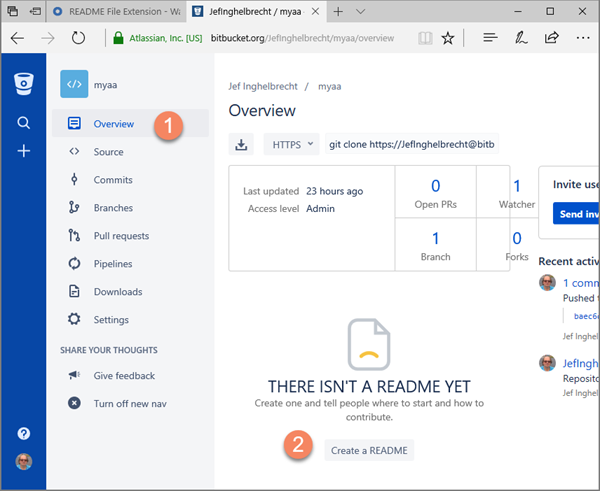This screenshot has width=600, height=492.
Task: Click the download repository icon button
Action: tap(241, 144)
